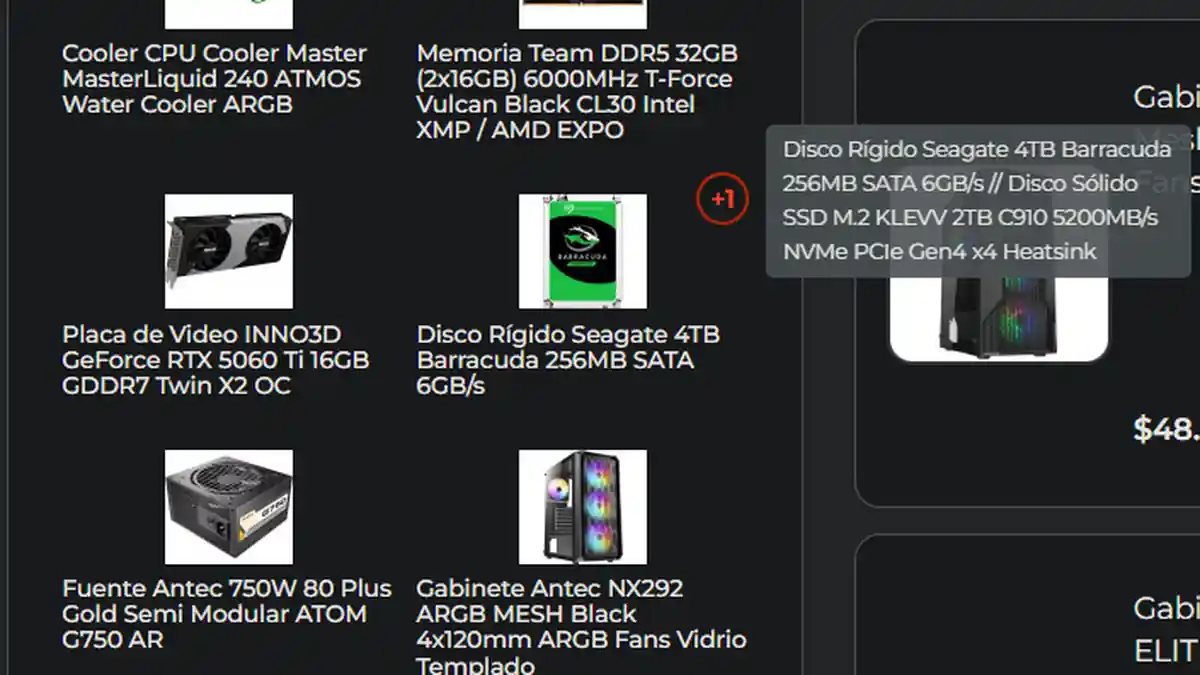Open Memoria Team DDR5 32GB product title
1200x675 pixels.
[x=577, y=91]
